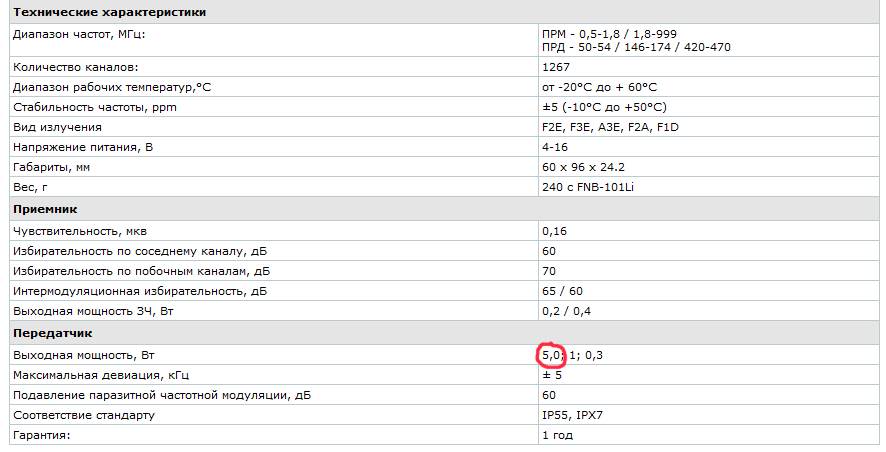Click the ±5 frequency stability value
The width and height of the screenshot is (886, 452).
tap(604, 106)
